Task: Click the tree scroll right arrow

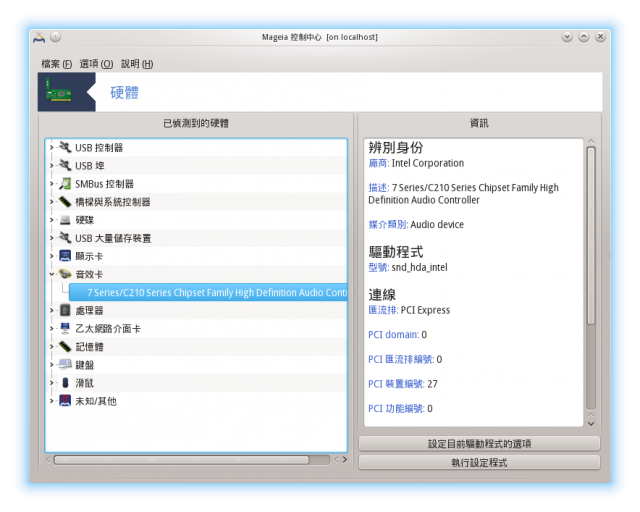Action: 345,460
